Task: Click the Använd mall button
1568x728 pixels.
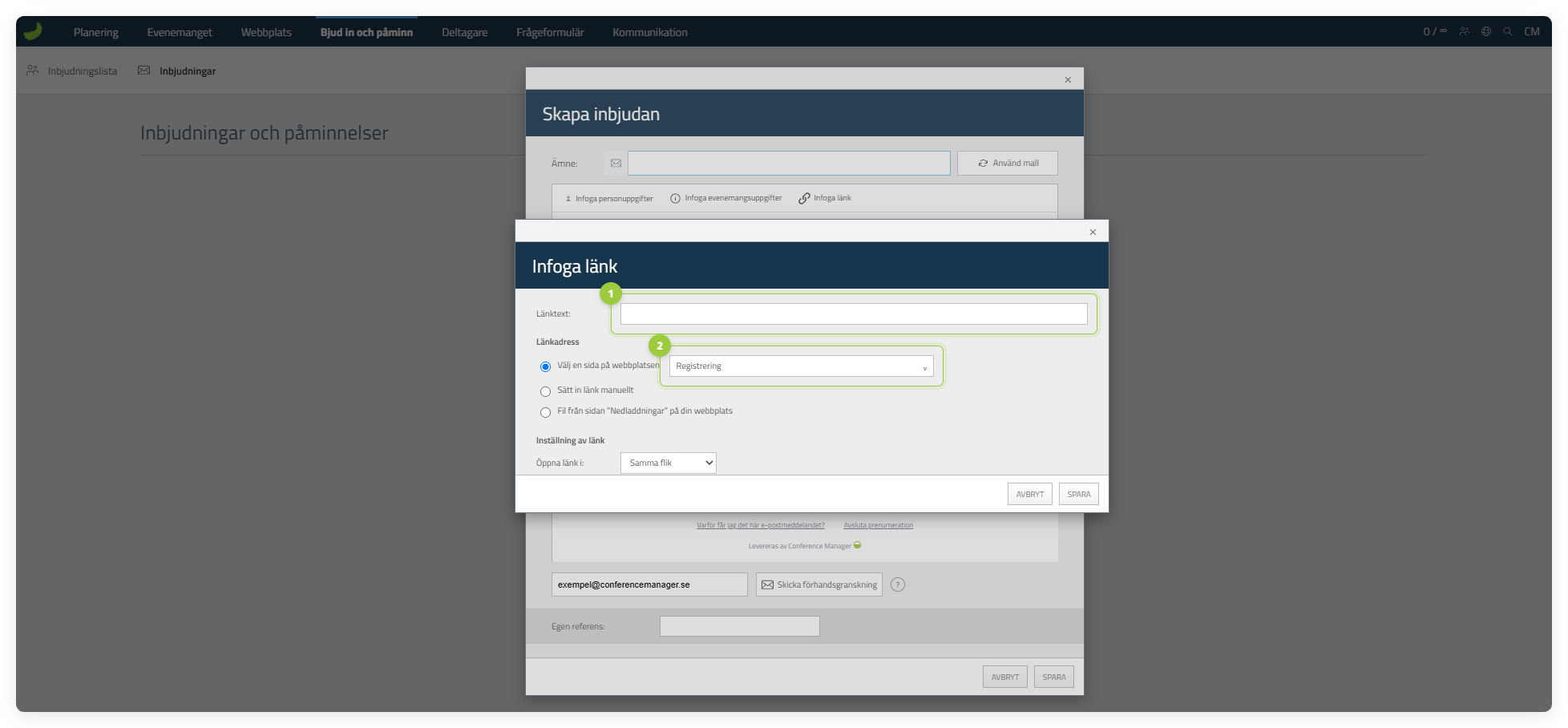Action: (x=1008, y=163)
